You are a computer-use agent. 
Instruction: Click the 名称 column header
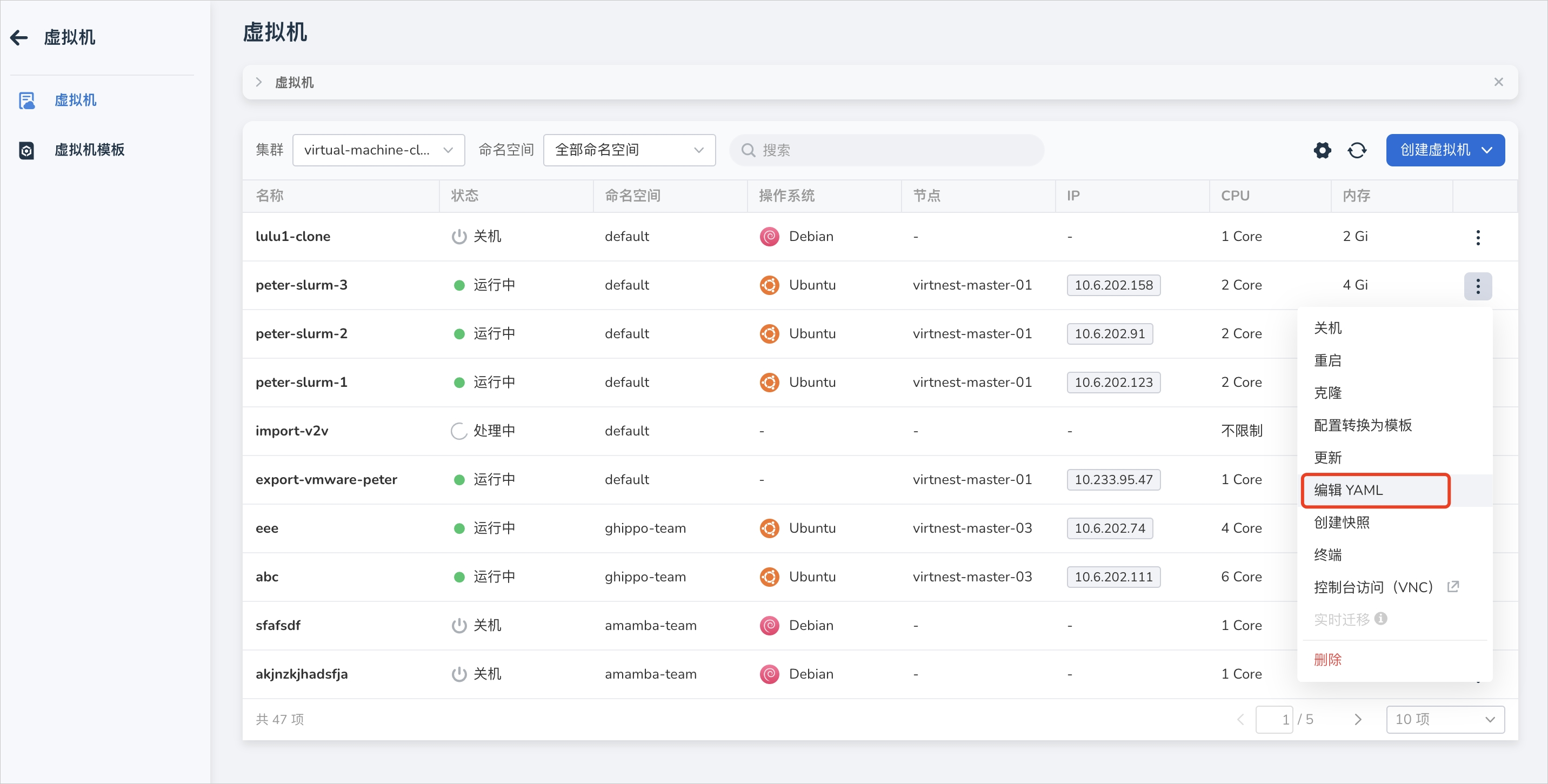[269, 196]
